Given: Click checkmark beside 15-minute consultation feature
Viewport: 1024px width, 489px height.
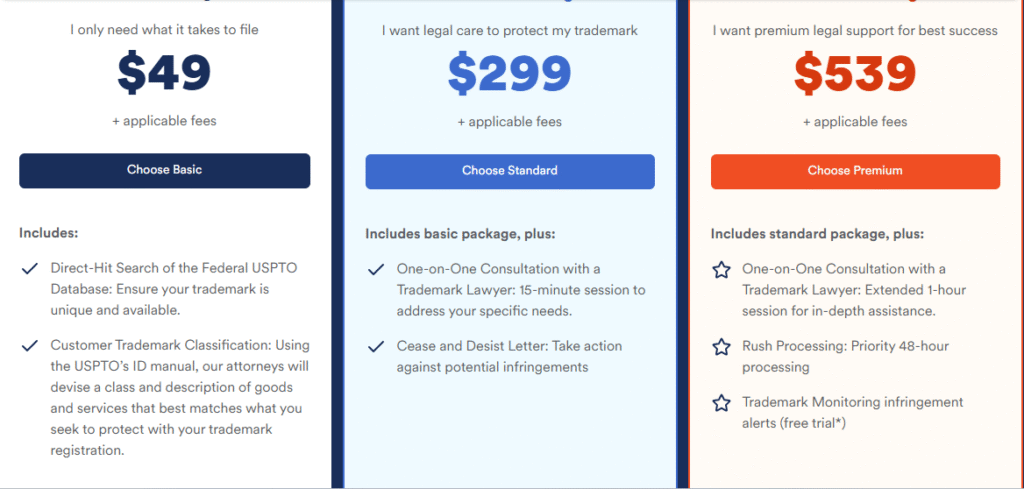Looking at the screenshot, I should pyautogui.click(x=376, y=270).
